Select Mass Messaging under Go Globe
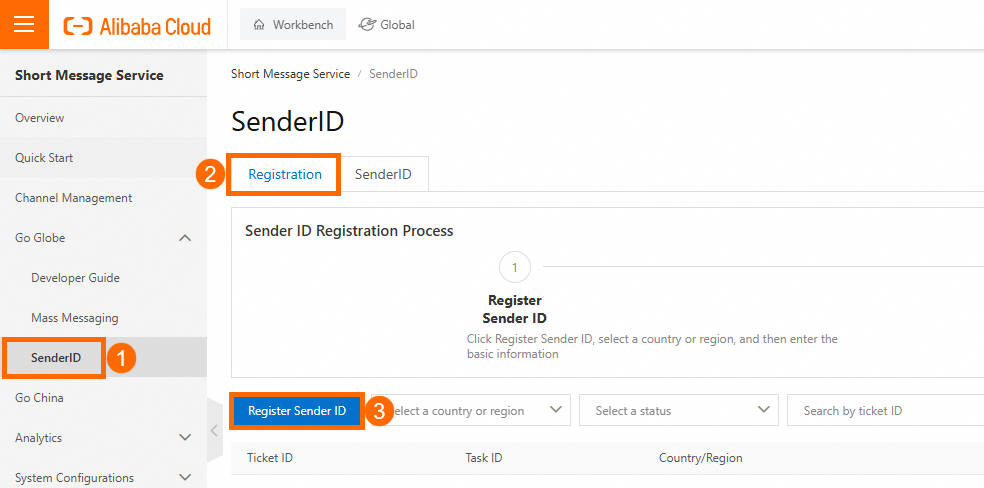 point(75,318)
